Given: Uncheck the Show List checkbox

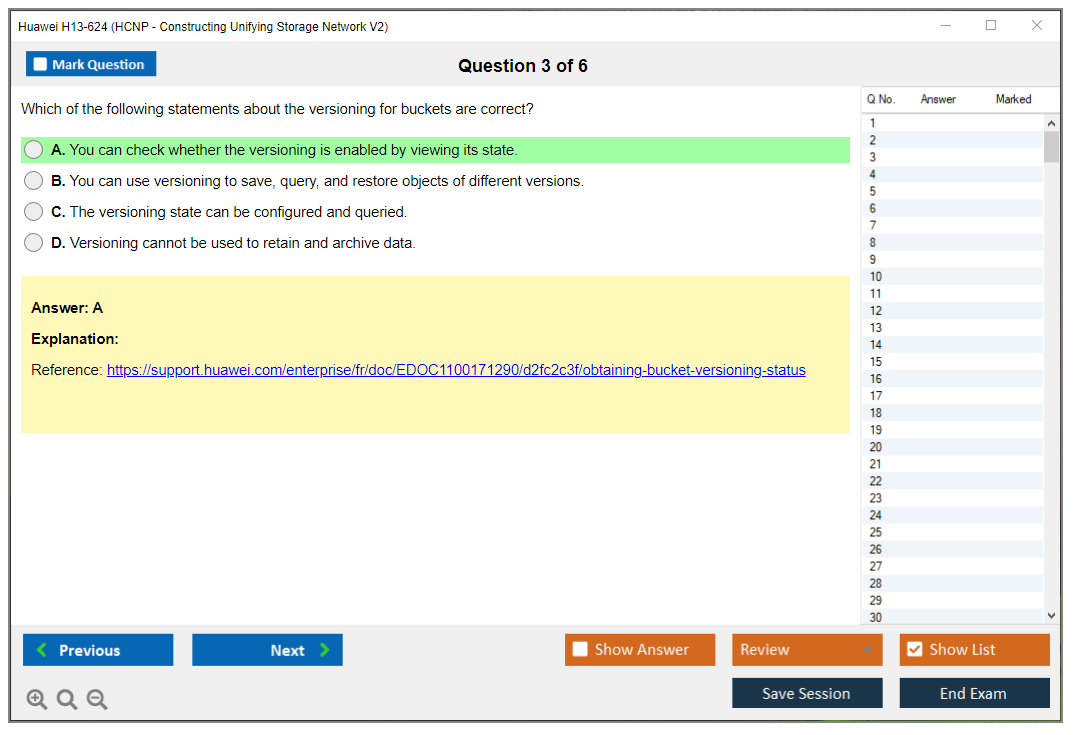Looking at the screenshot, I should click(914, 650).
